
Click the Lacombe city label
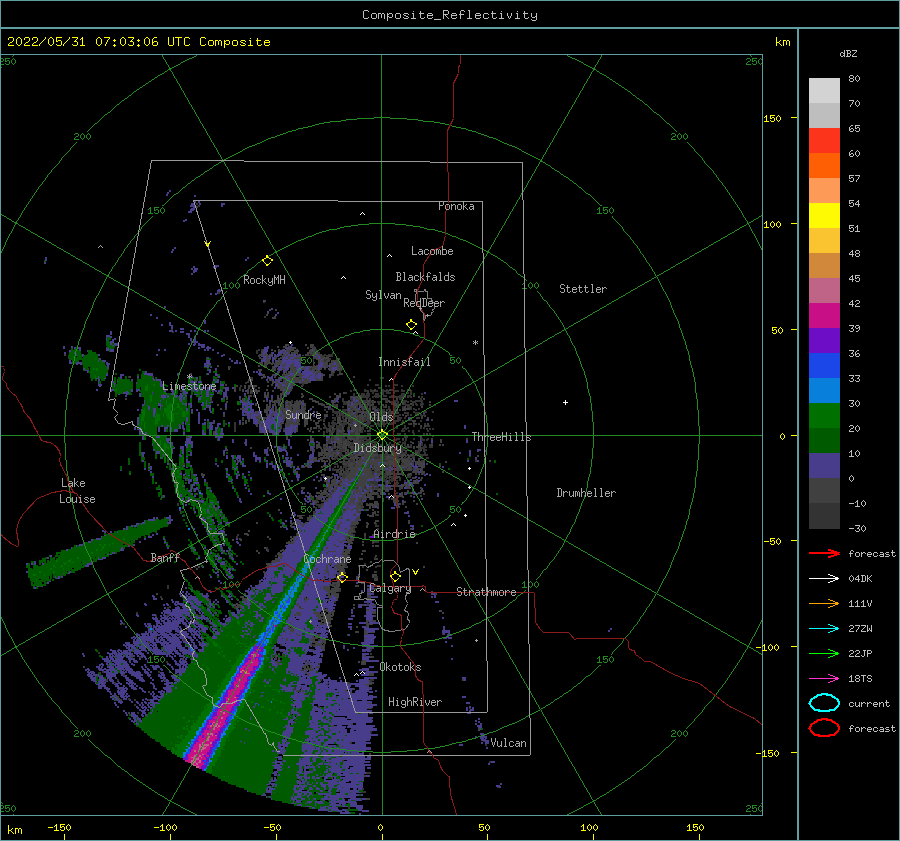point(432,251)
